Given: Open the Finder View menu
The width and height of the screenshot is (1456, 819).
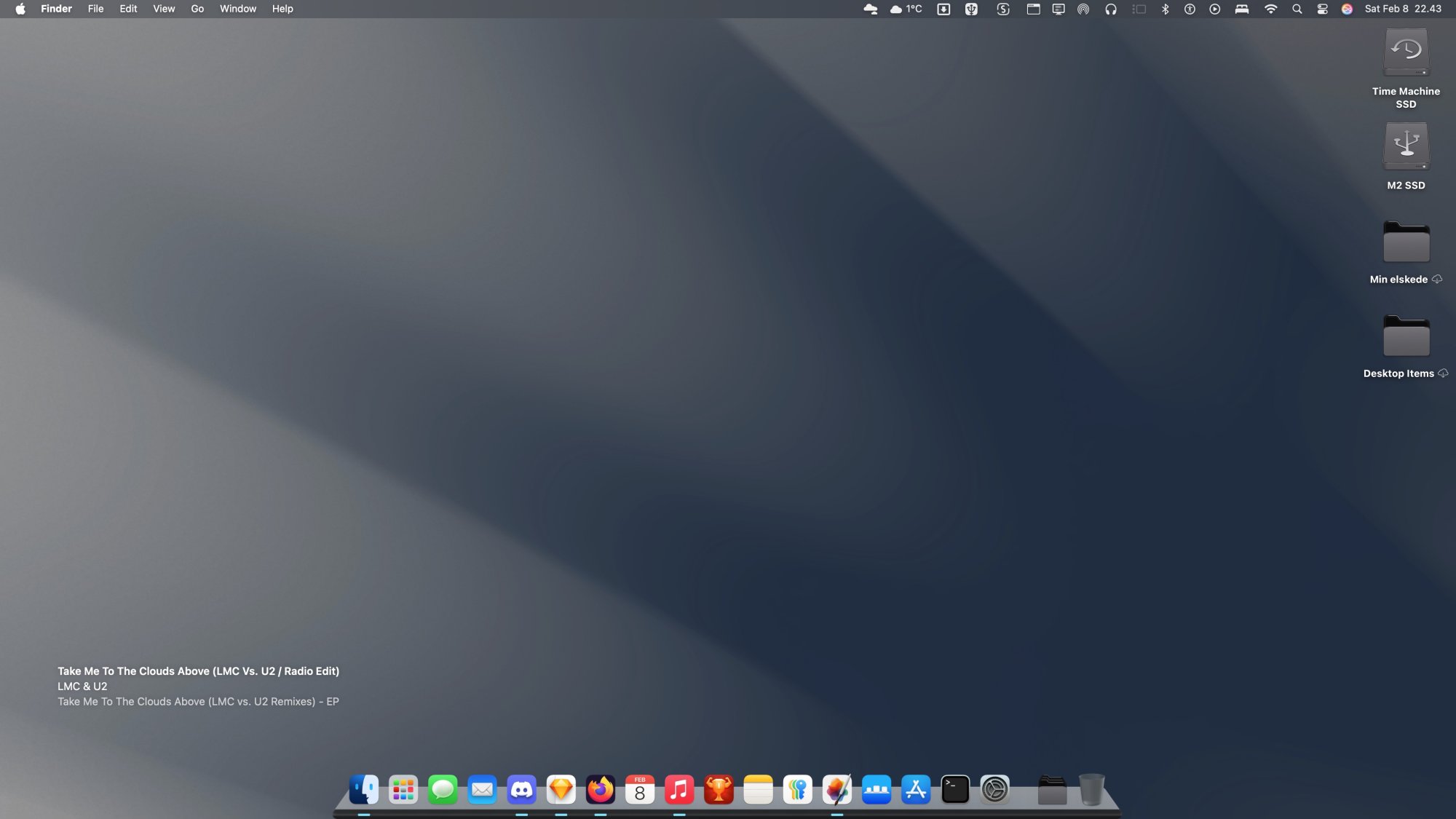Looking at the screenshot, I should pos(163,9).
